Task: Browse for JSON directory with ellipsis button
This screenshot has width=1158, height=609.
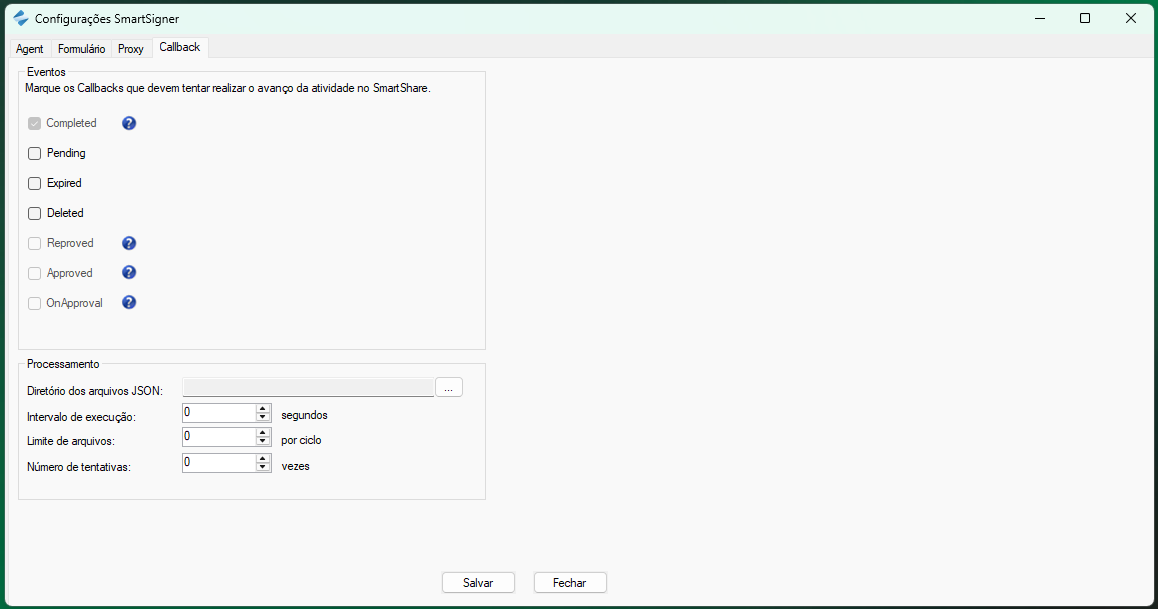Action: point(448,388)
